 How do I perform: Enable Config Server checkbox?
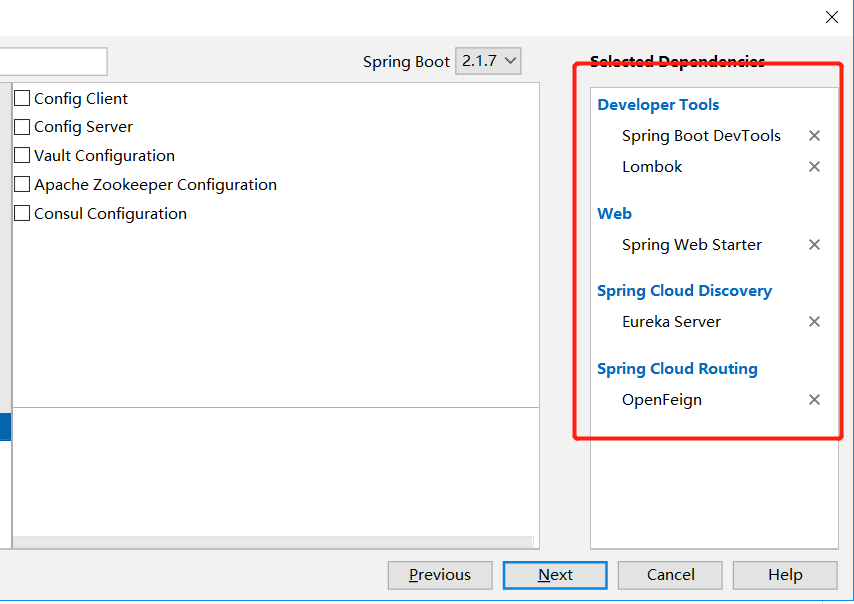[22, 127]
